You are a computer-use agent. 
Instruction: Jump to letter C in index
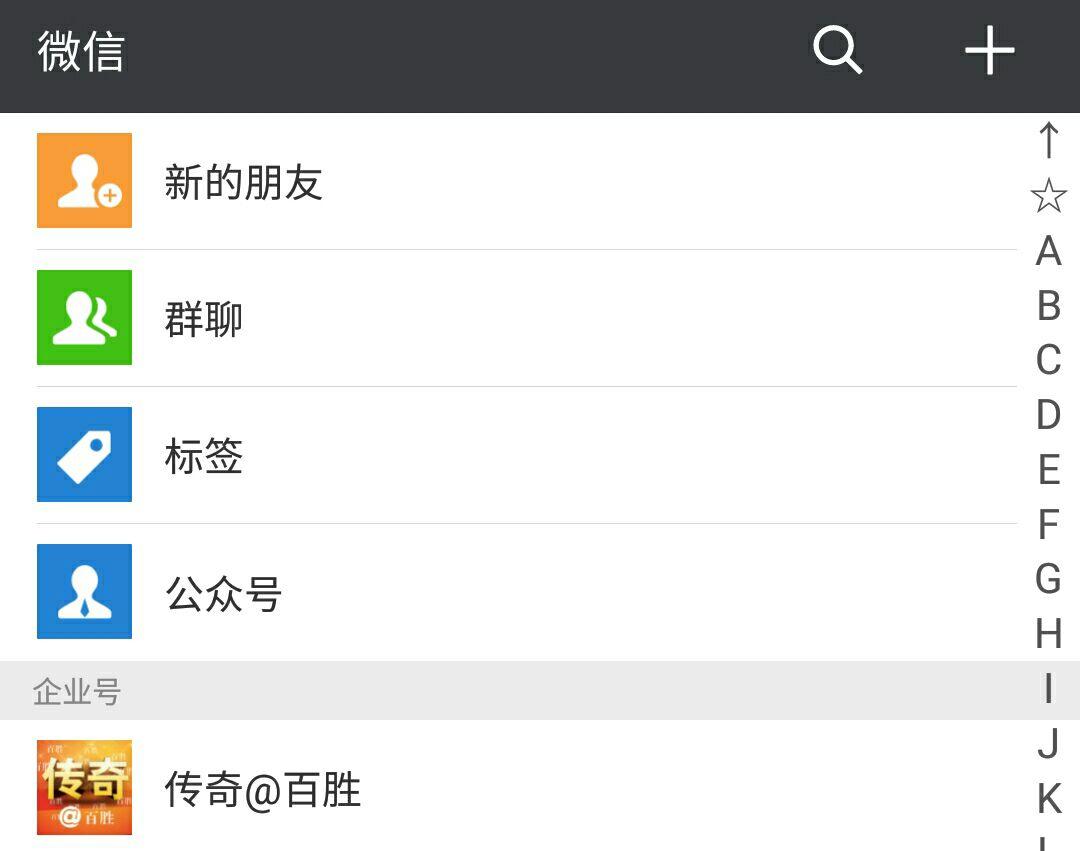pyautogui.click(x=1048, y=360)
